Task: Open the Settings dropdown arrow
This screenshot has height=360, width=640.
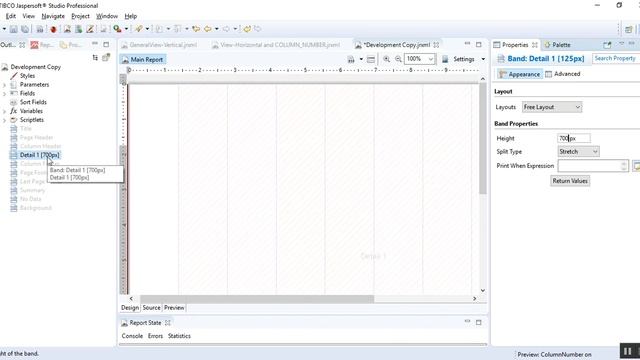Action: click(483, 59)
